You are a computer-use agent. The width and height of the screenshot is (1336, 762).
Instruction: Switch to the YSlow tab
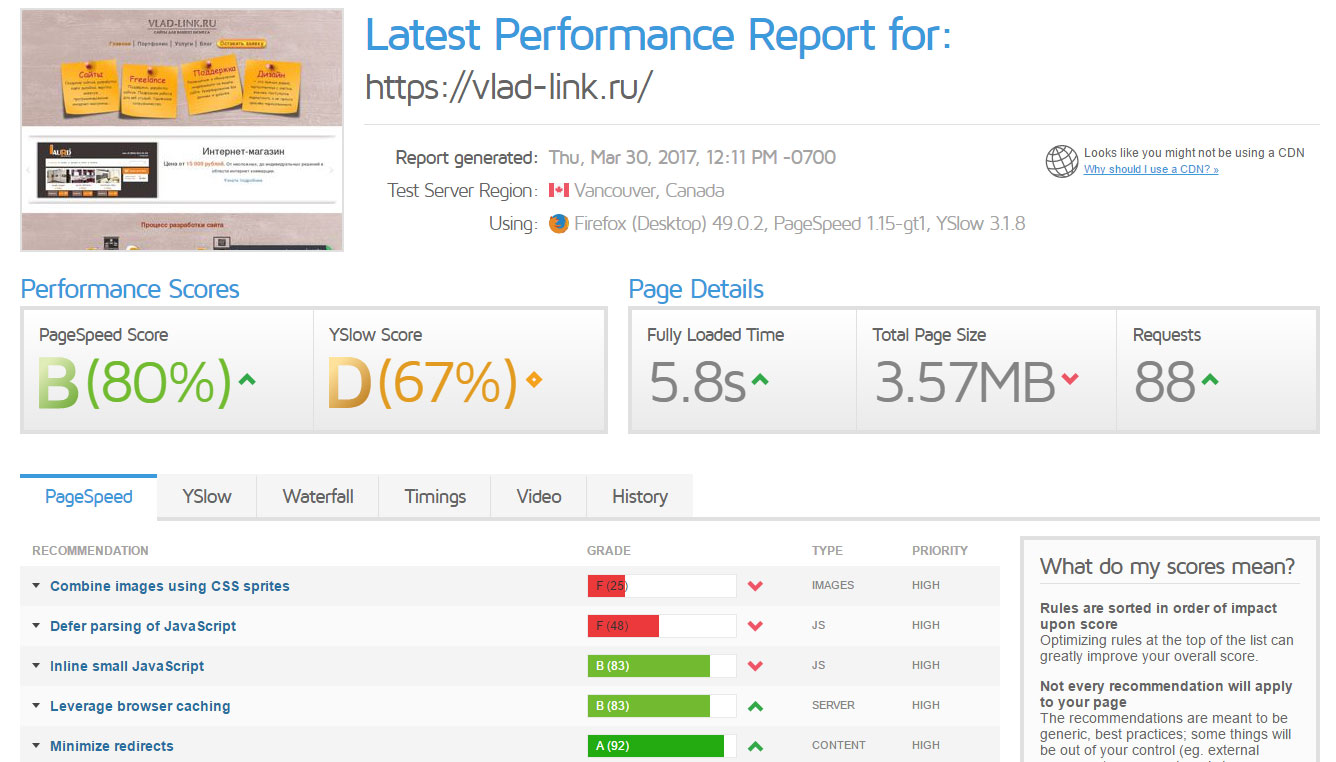207,497
